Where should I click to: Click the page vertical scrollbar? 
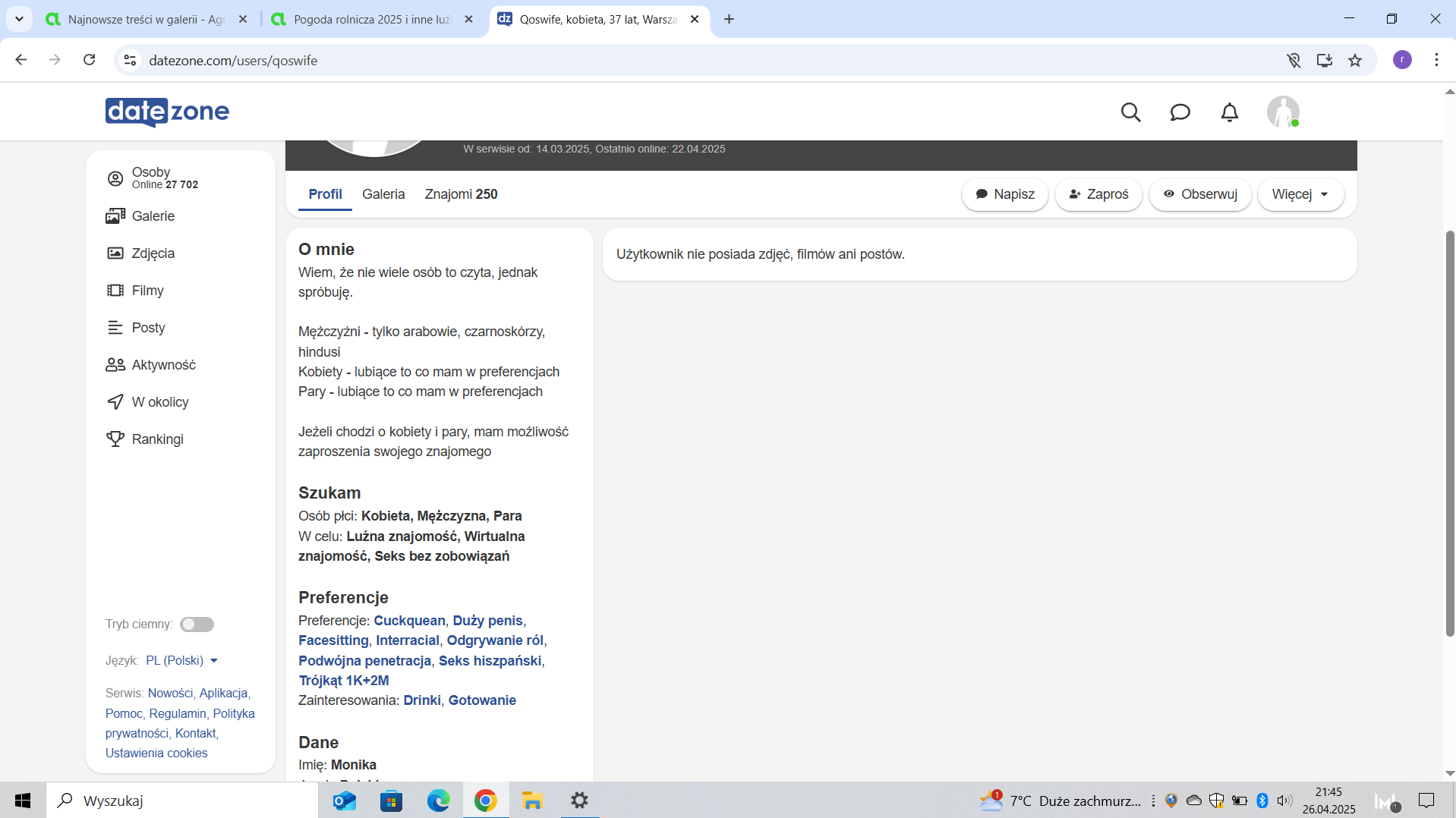click(1449, 433)
